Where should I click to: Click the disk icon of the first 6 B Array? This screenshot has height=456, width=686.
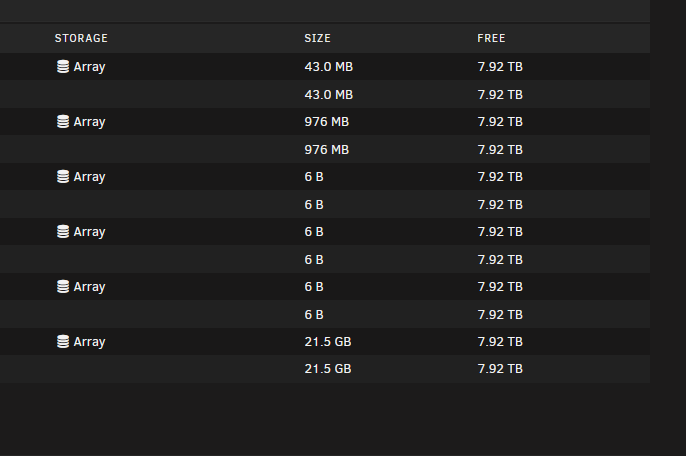pos(63,176)
